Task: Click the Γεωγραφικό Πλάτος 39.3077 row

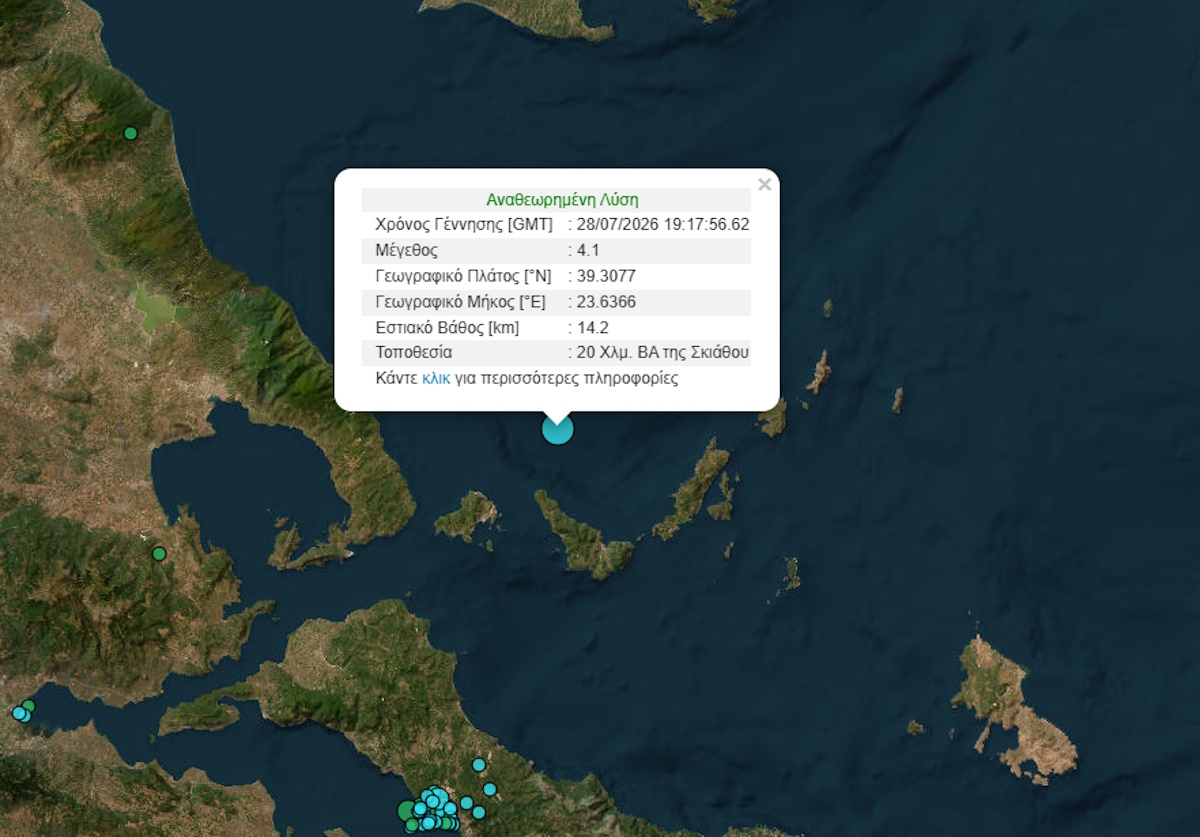Action: (x=556, y=276)
